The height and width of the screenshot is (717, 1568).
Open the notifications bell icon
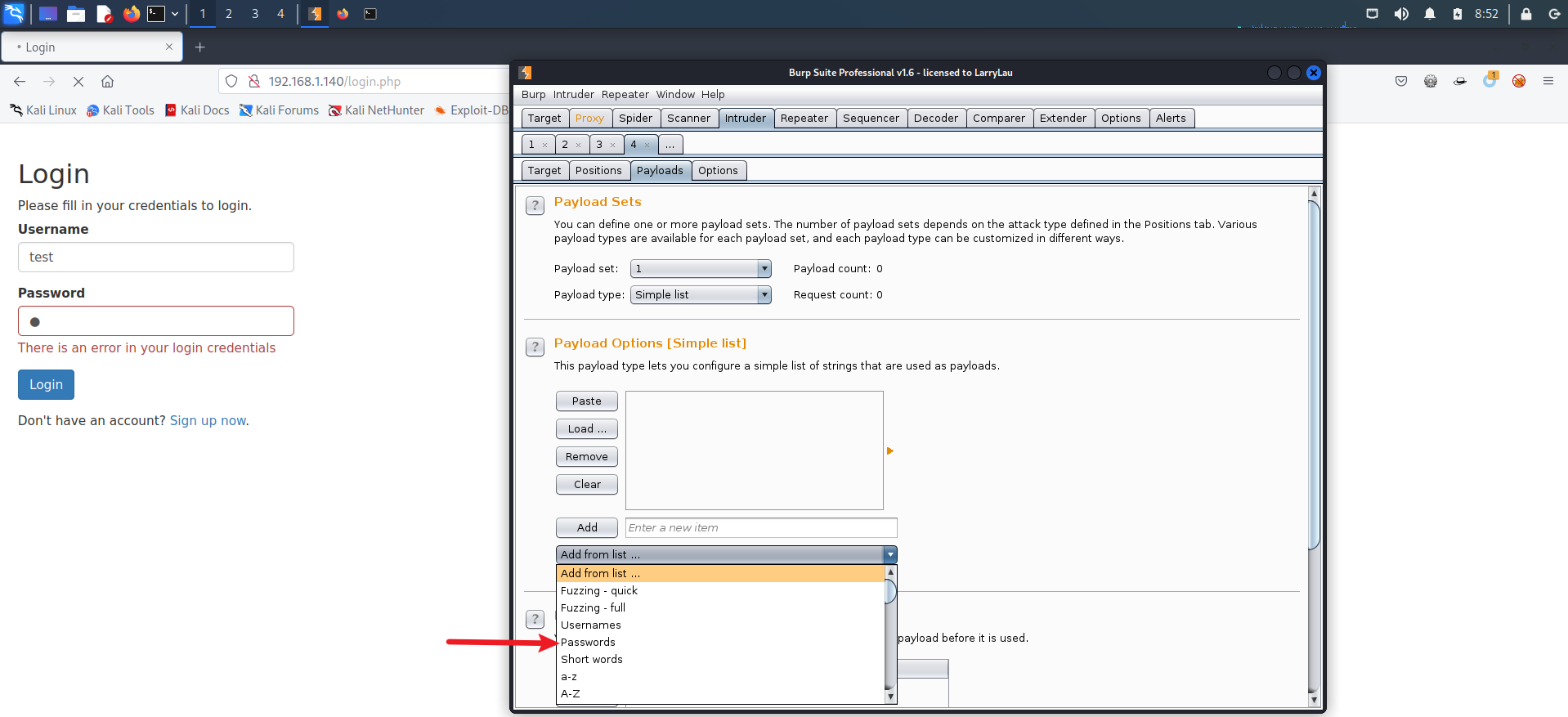[x=1429, y=14]
